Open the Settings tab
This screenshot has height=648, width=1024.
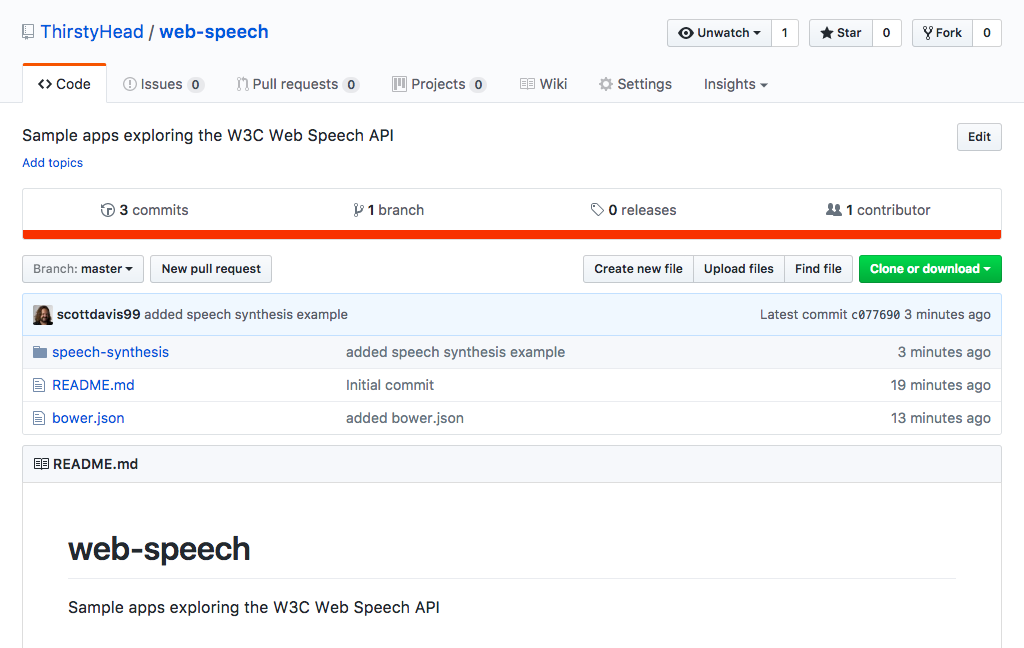[635, 84]
